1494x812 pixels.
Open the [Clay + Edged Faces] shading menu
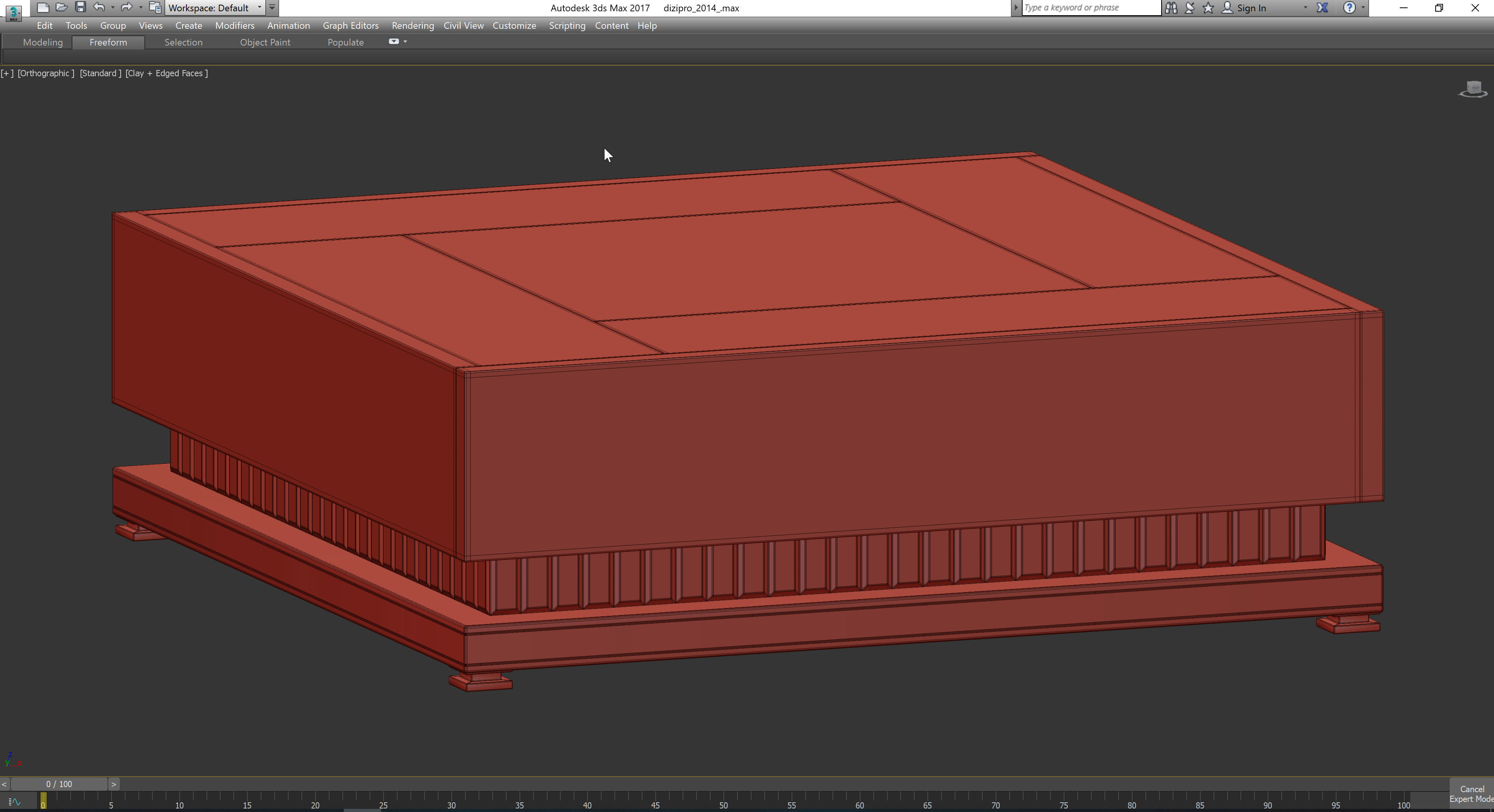(x=167, y=73)
